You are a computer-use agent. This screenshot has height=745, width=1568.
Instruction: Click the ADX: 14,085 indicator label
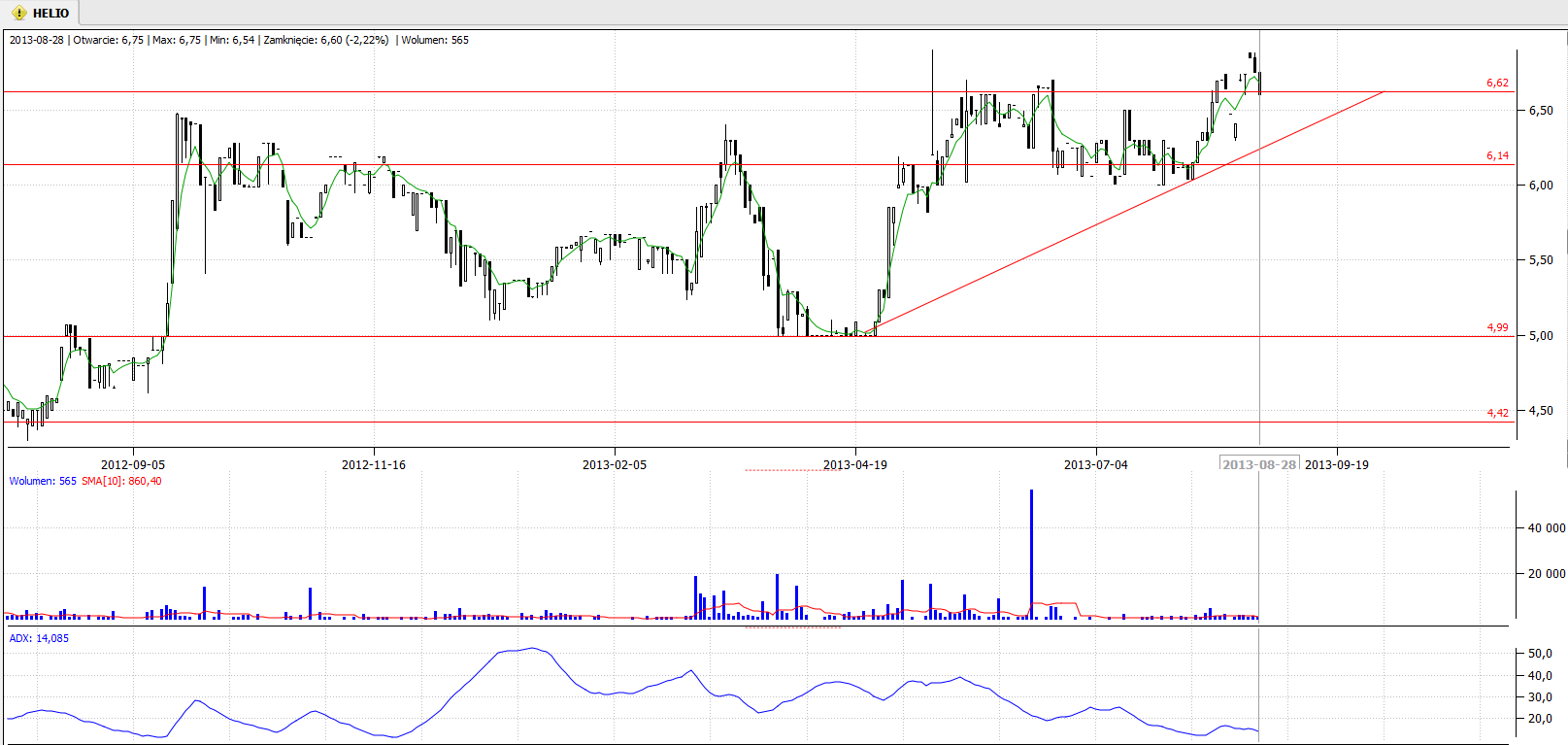39,638
